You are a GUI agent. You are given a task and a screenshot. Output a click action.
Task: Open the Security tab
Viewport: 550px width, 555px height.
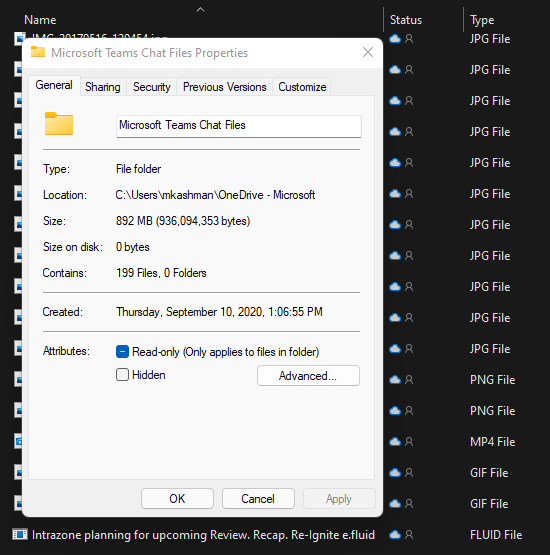(151, 87)
